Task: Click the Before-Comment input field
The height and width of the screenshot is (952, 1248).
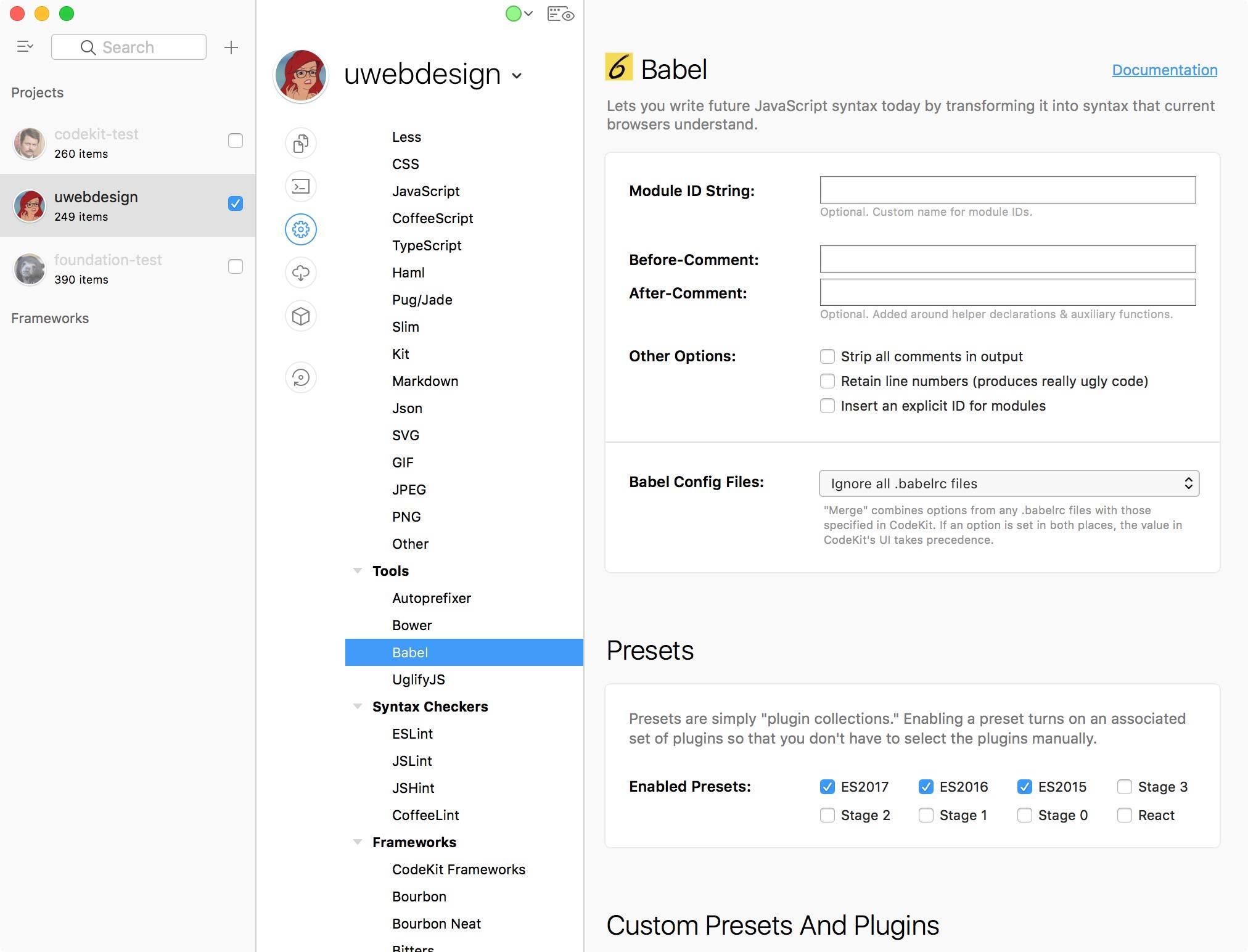Action: click(1008, 259)
